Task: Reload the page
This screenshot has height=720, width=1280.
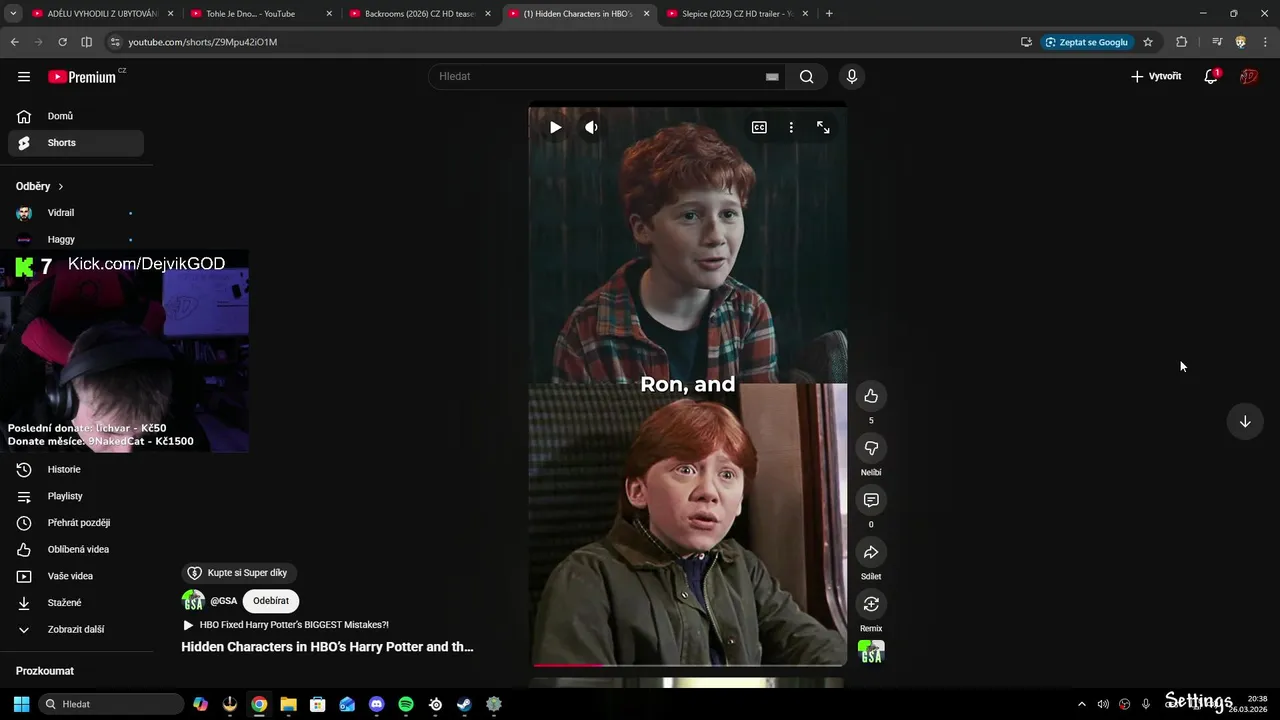Action: (62, 42)
